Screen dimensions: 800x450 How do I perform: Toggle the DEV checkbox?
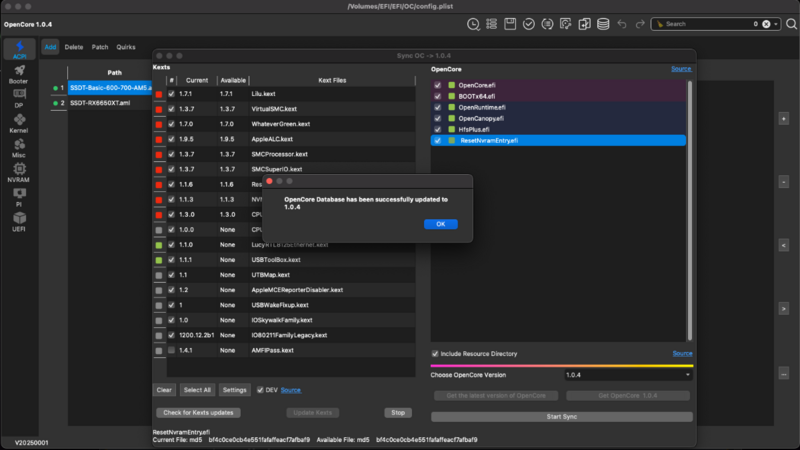261,390
